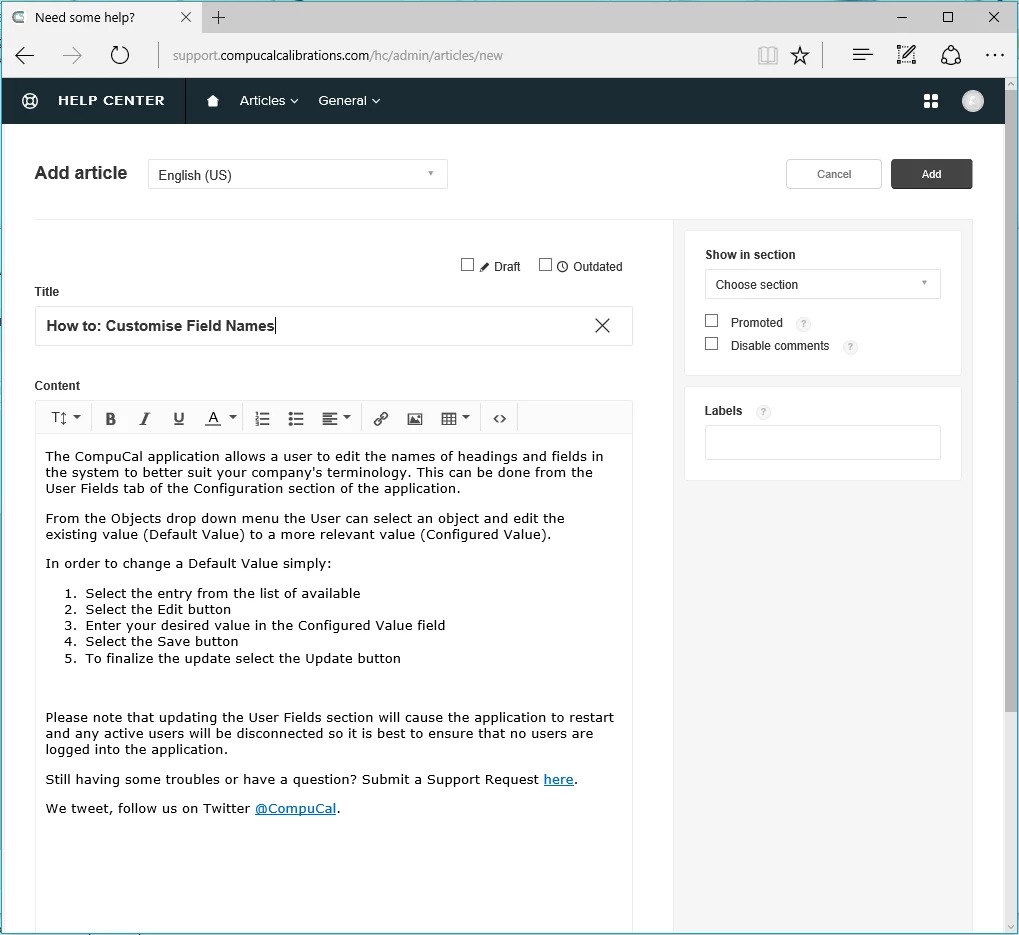The width and height of the screenshot is (1019, 935).
Task: Open the source code view
Action: tap(499, 418)
